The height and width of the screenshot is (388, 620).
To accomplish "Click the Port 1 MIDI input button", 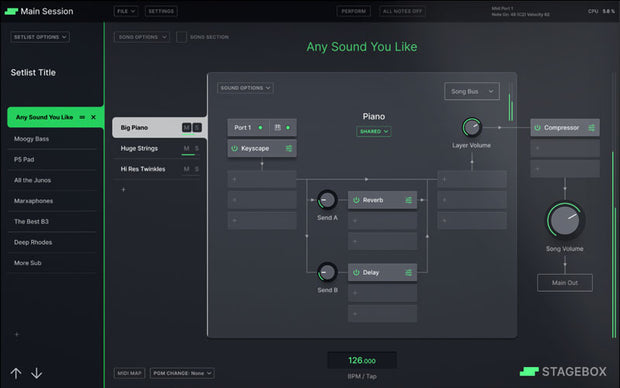I will click(248, 127).
